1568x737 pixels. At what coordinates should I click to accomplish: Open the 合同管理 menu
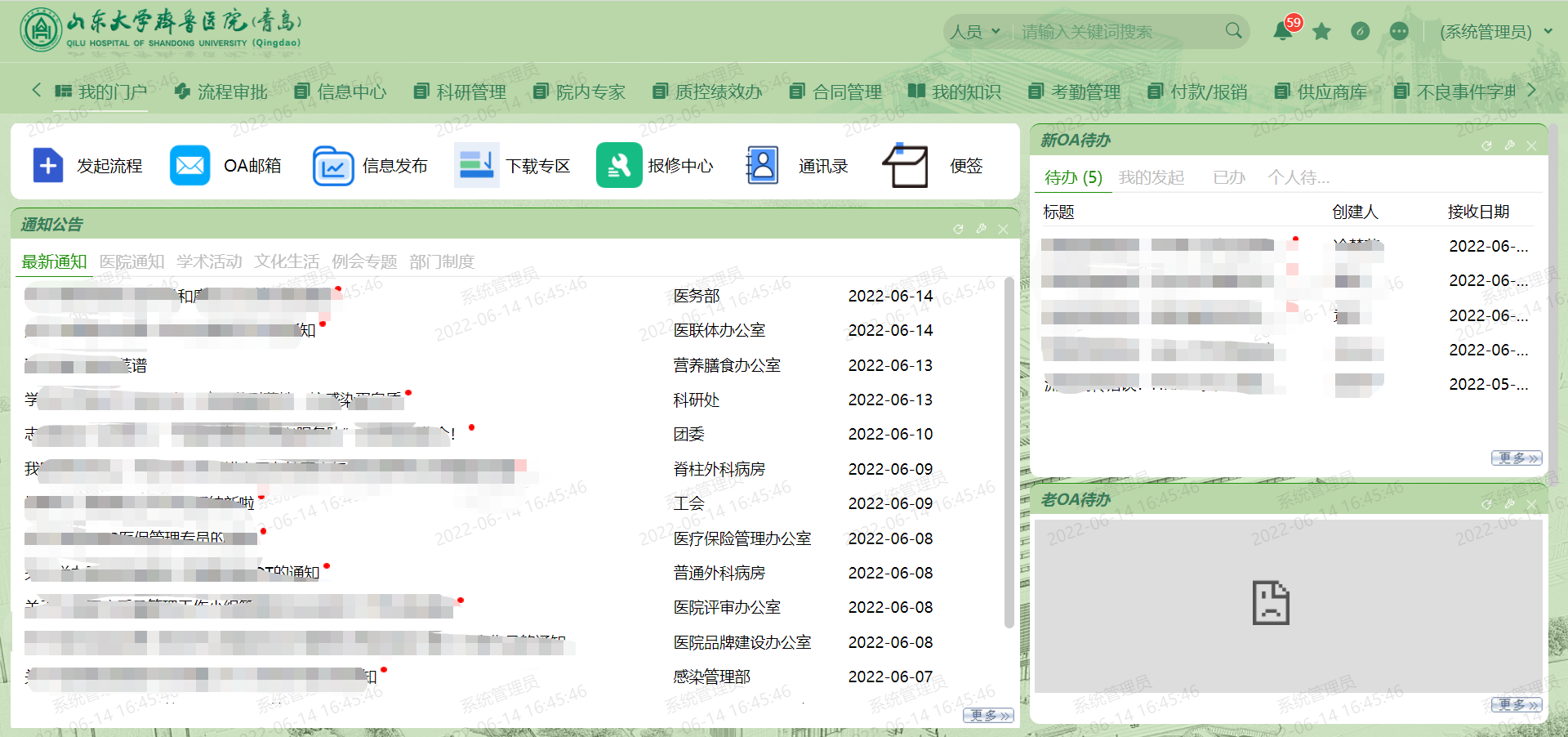click(836, 92)
